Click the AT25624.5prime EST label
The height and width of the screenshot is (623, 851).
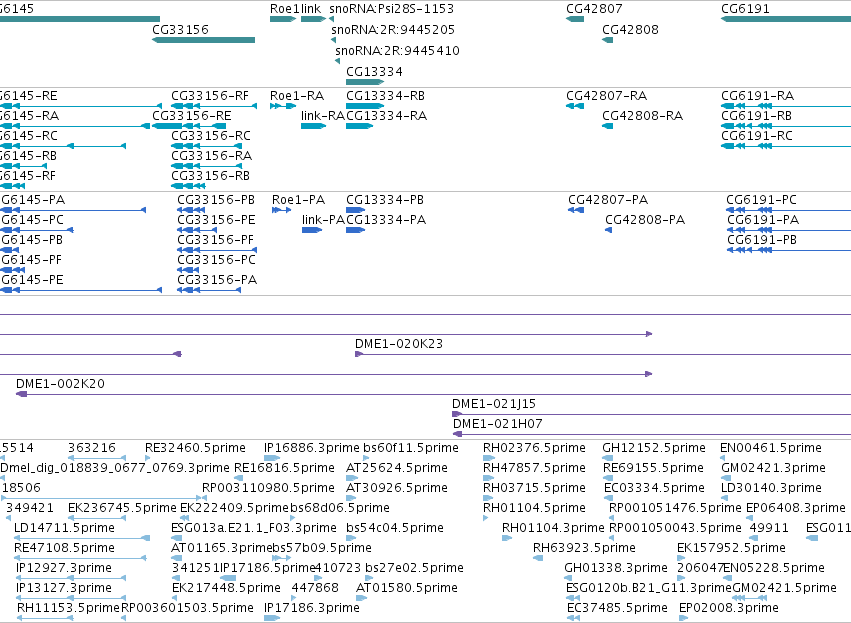point(397,468)
